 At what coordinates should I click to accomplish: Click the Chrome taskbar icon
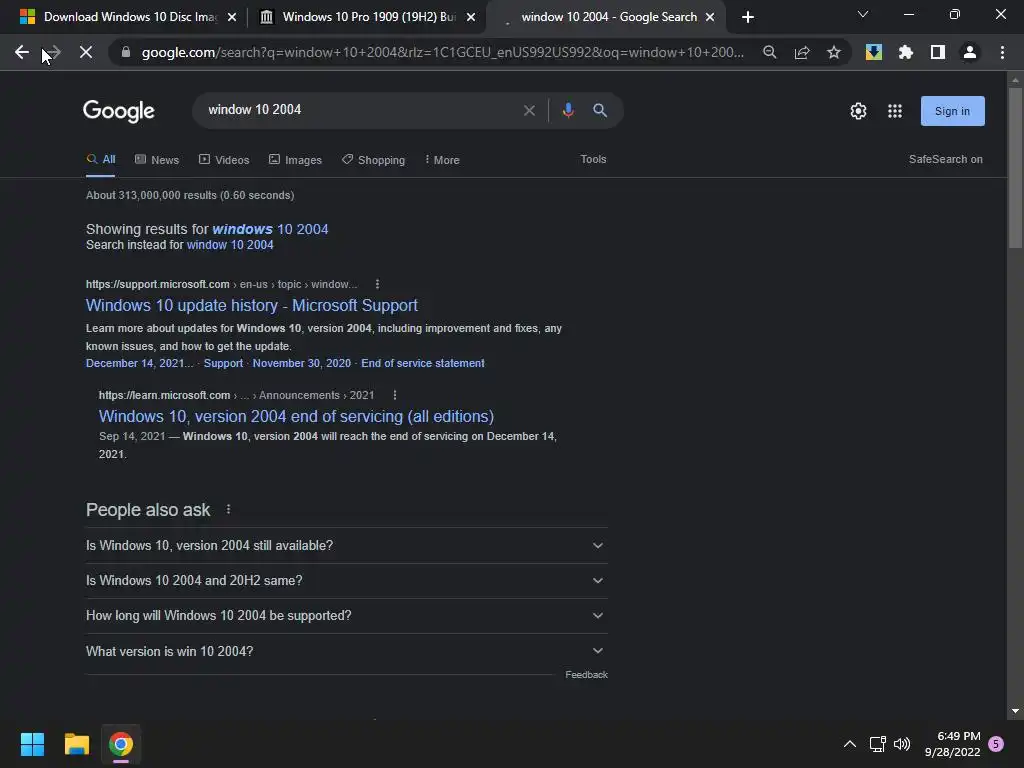click(x=121, y=744)
